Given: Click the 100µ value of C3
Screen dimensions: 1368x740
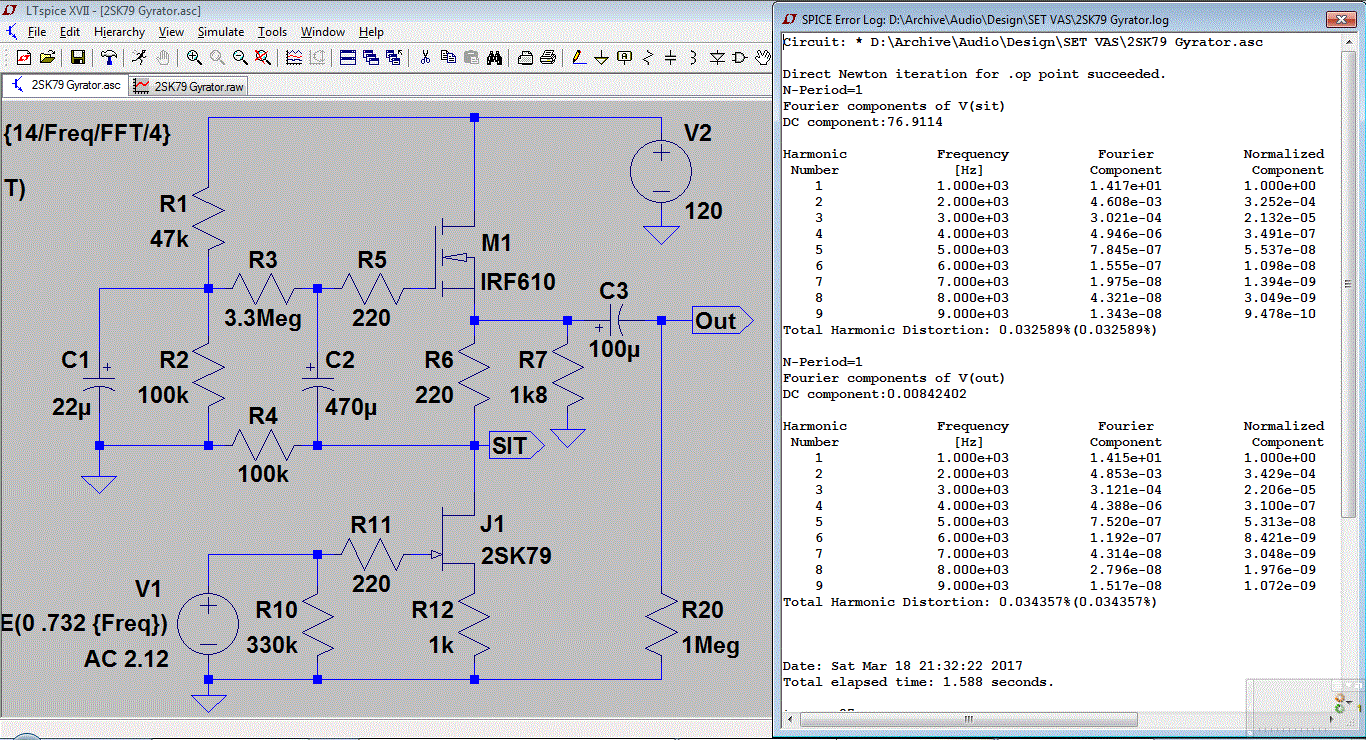Looking at the screenshot, I should (614, 350).
